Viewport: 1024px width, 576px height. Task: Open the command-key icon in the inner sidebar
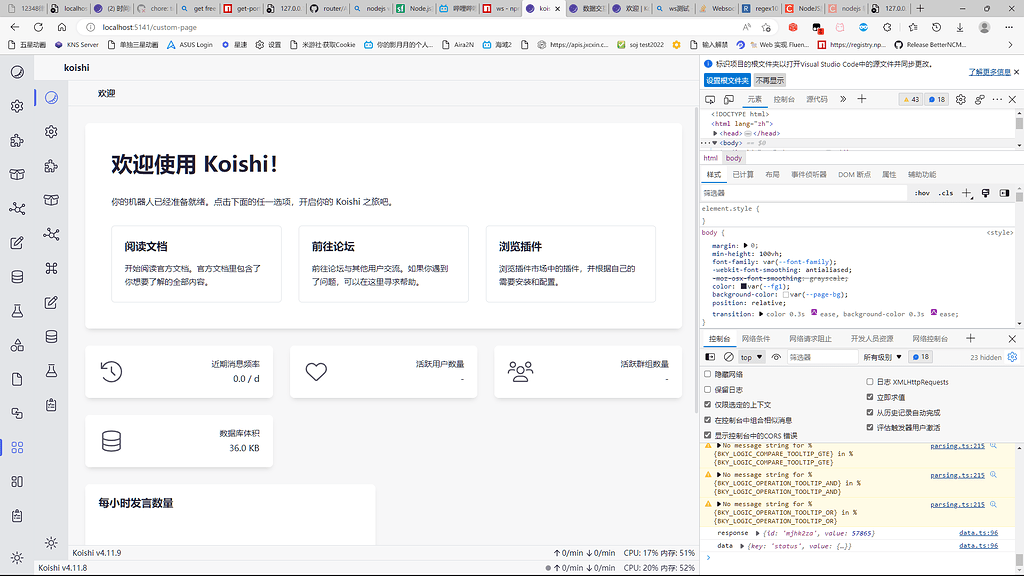point(51,268)
